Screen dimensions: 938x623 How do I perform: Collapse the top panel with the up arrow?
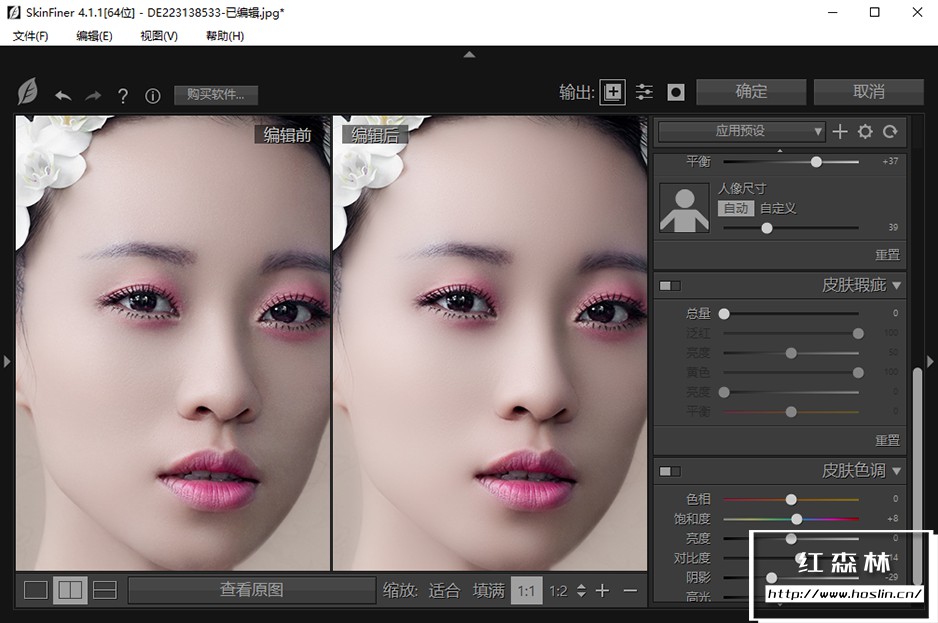pyautogui.click(x=470, y=54)
